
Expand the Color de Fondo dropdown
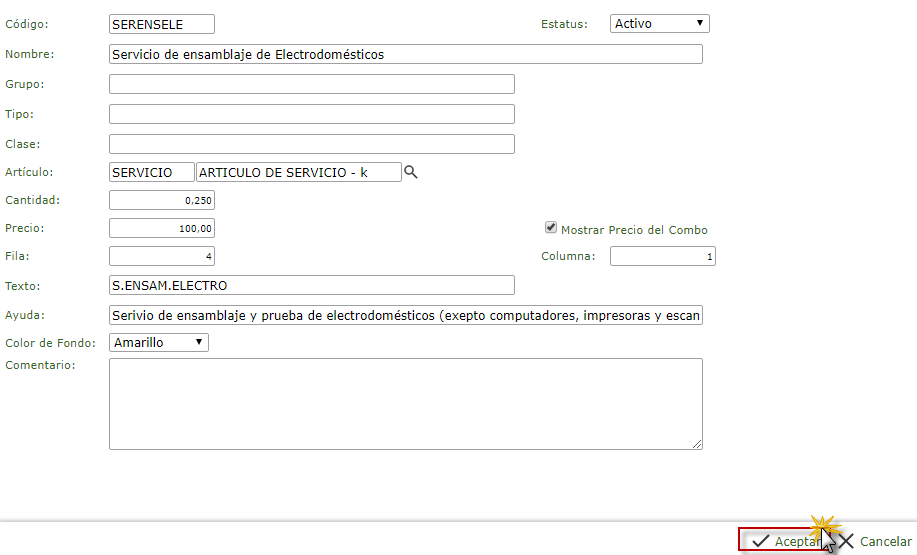(159, 342)
